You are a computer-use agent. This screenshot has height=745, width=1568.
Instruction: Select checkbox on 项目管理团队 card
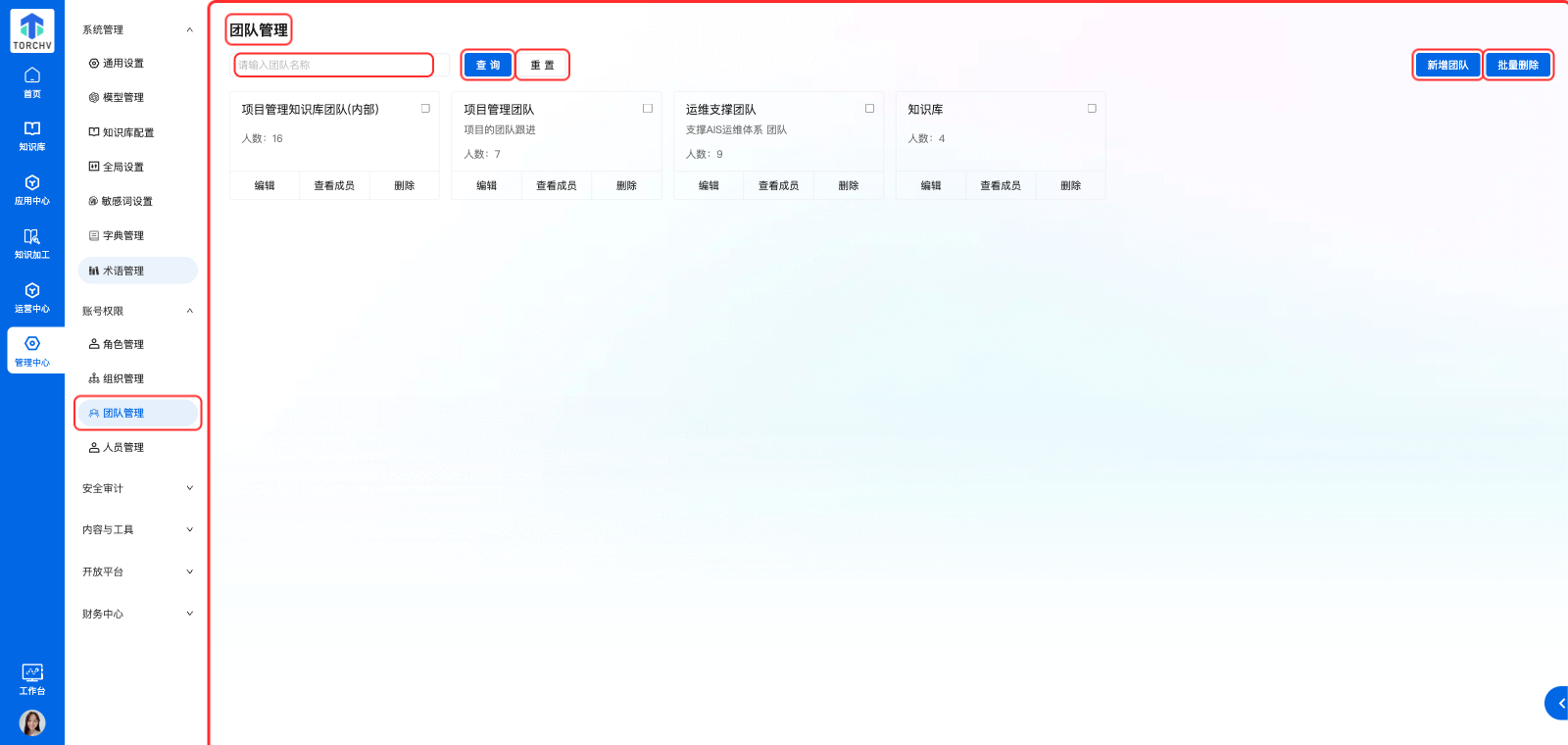[648, 109]
